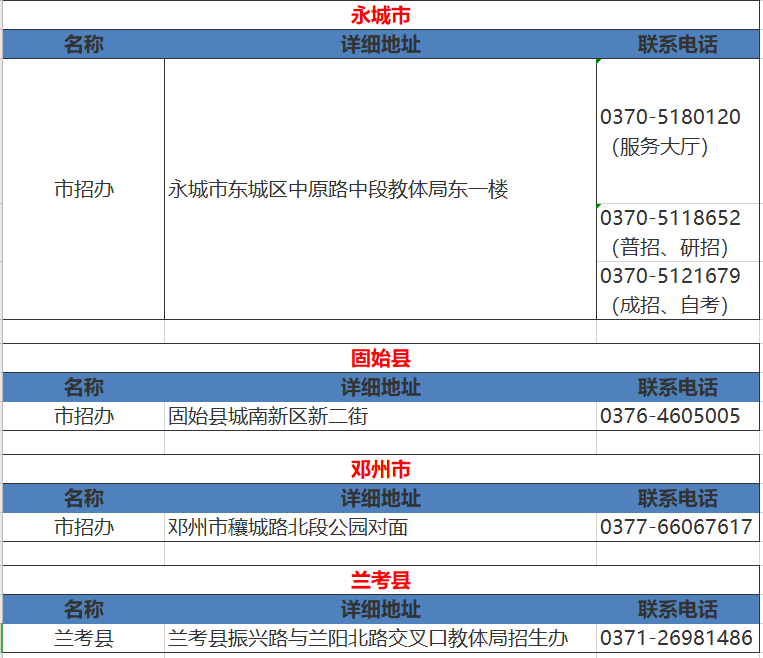The image size is (763, 658).
Task: Click 名称 header under 兰考县
Action: pyautogui.click(x=84, y=609)
